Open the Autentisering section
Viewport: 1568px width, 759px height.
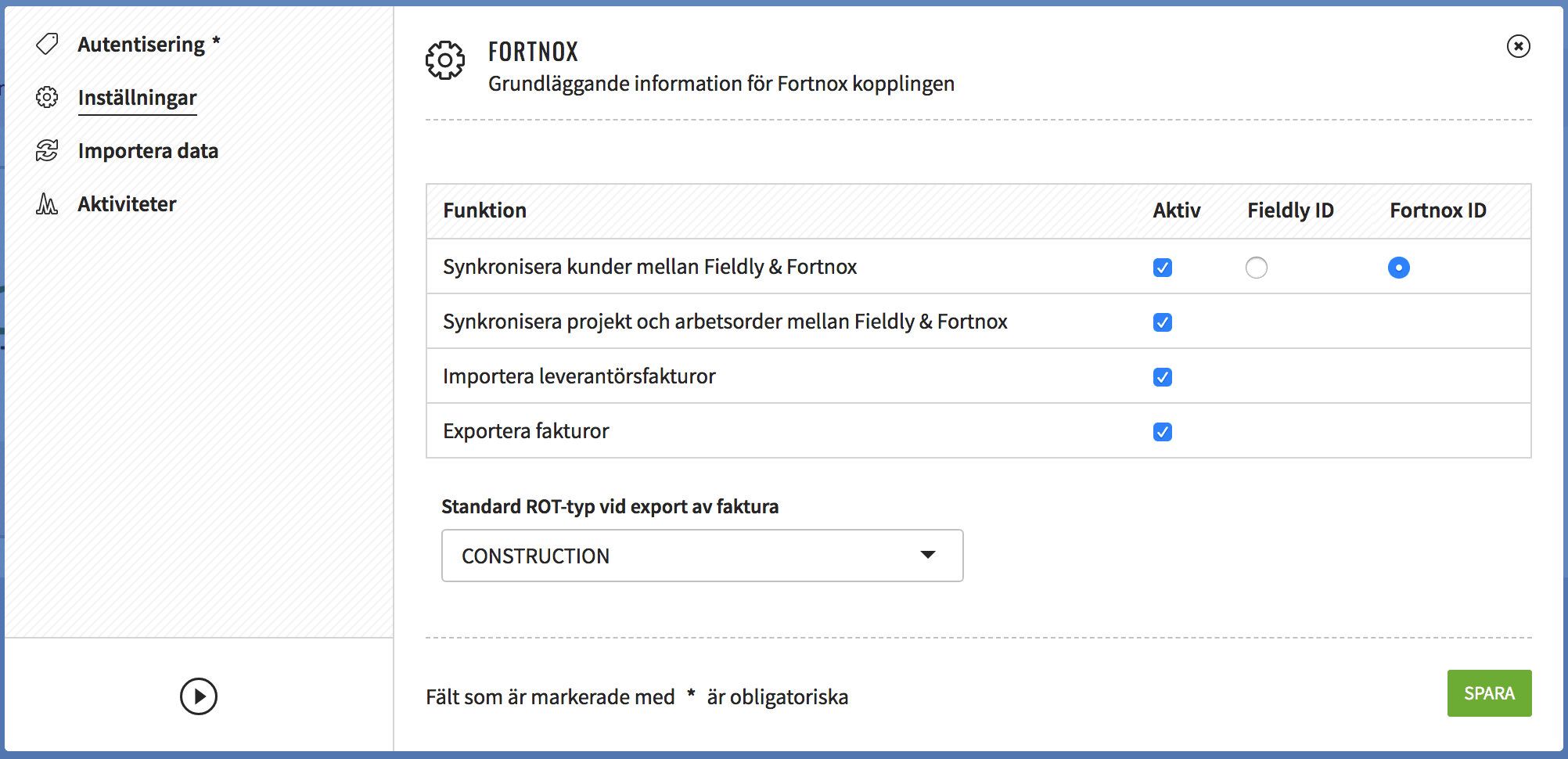click(x=142, y=45)
